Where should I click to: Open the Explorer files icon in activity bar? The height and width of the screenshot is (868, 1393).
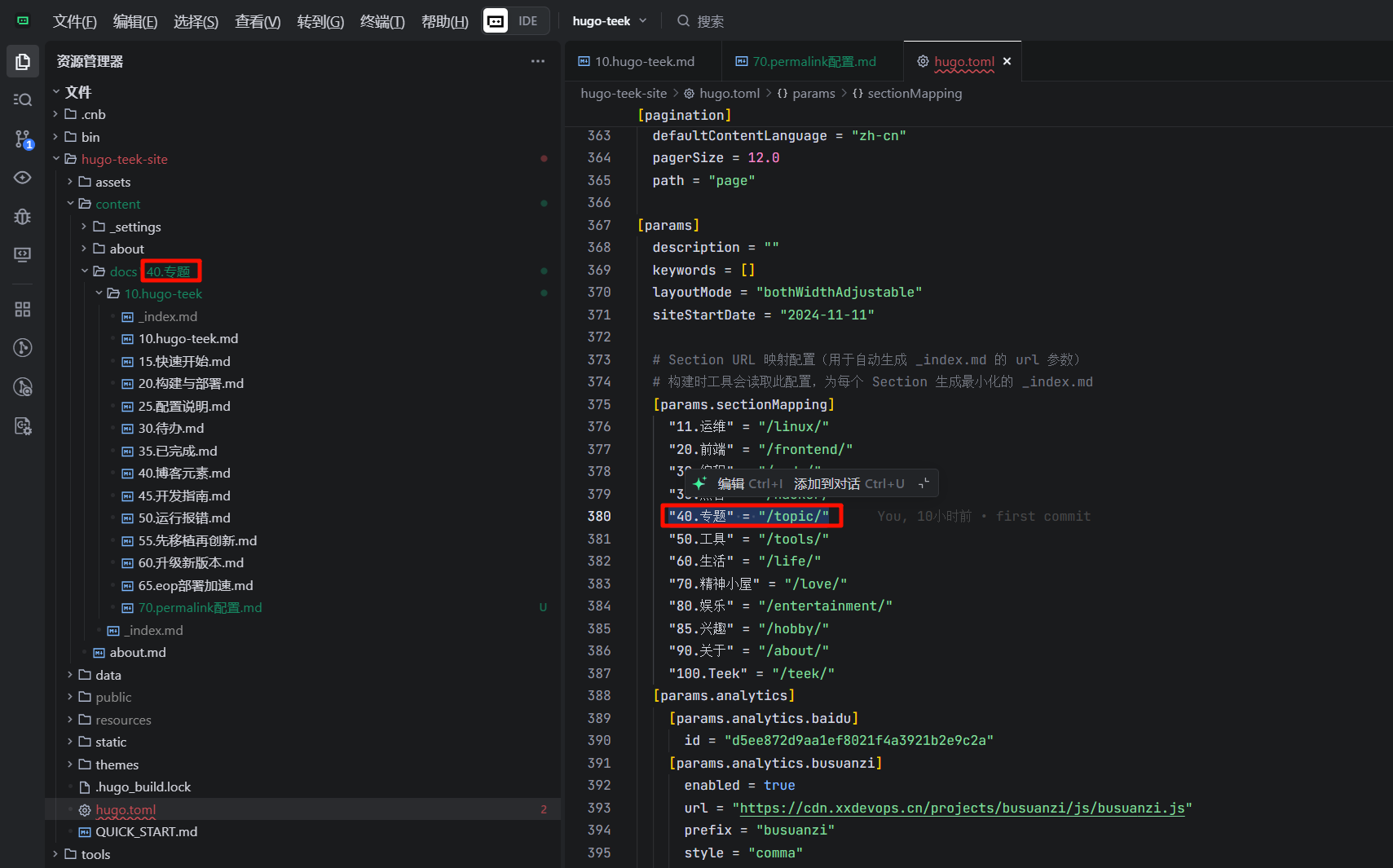click(x=23, y=62)
